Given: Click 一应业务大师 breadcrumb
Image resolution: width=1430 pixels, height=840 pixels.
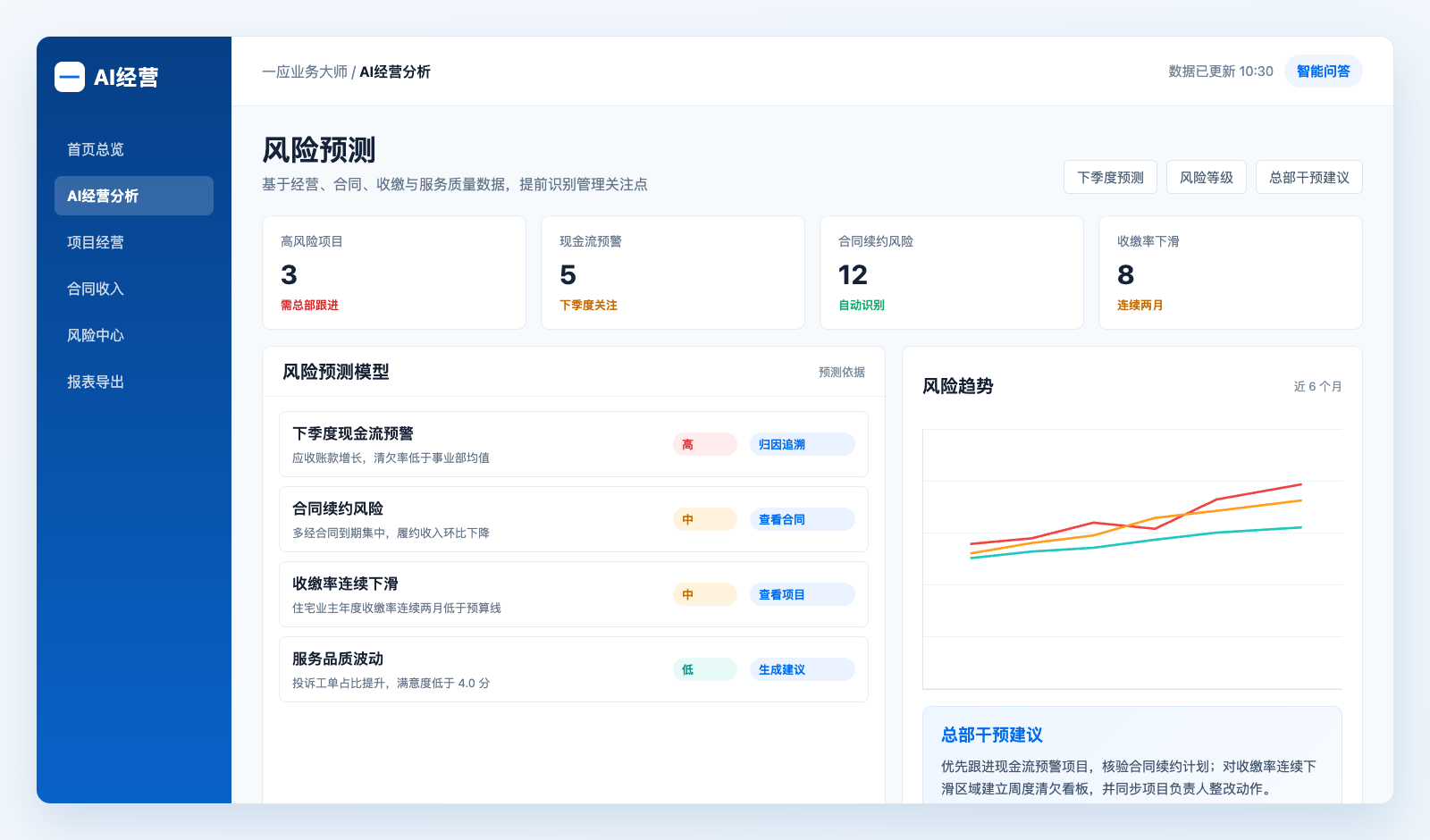Looking at the screenshot, I should (305, 71).
